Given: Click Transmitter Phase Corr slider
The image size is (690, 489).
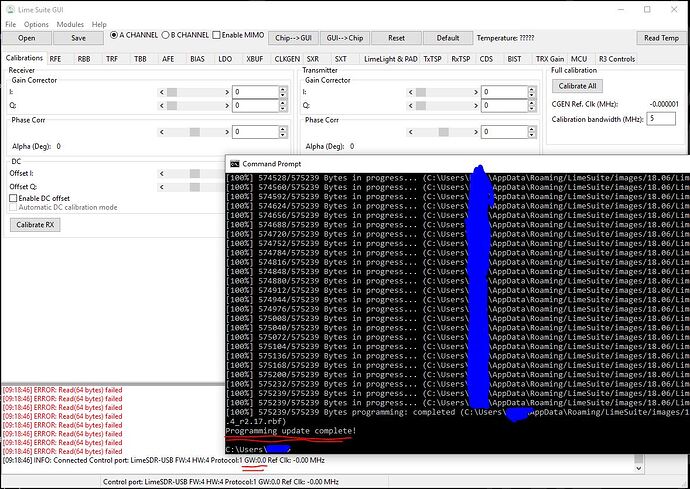Looking at the screenshot, I should click(443, 132).
